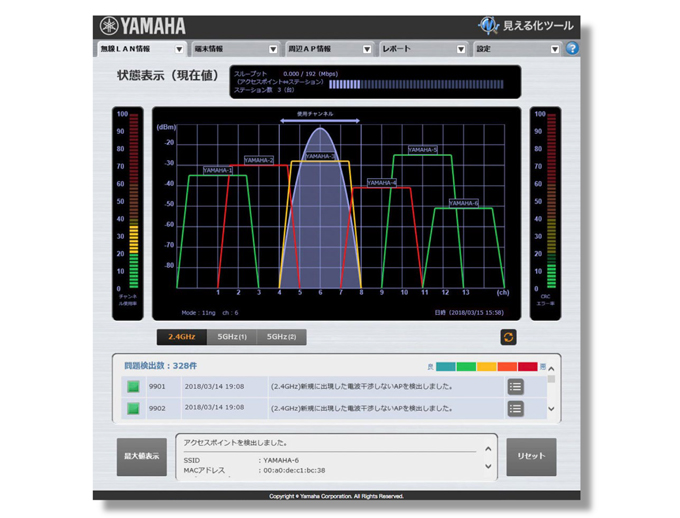
Task: Open the 端末情報 menu
Action: pyautogui.click(x=236, y=49)
